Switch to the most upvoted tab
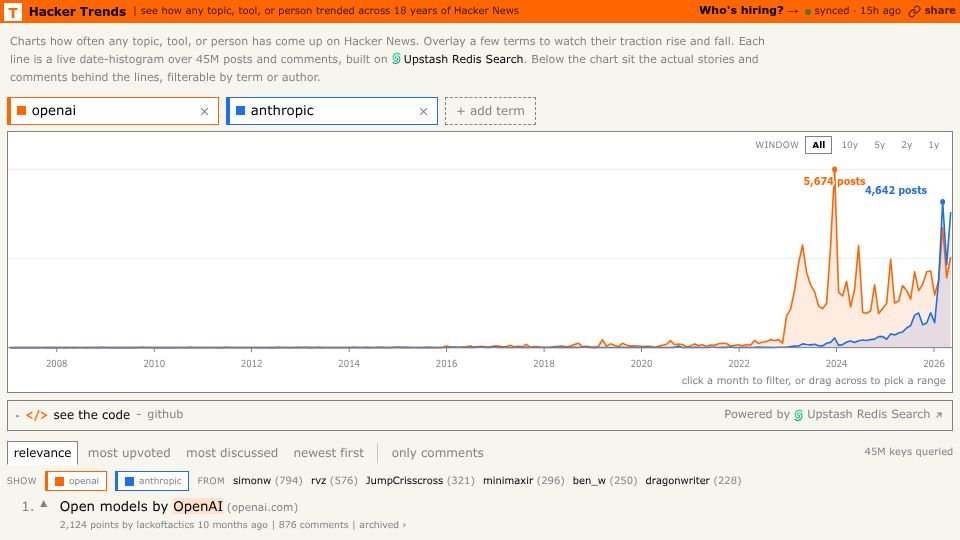Image resolution: width=960 pixels, height=540 pixels. (129, 453)
